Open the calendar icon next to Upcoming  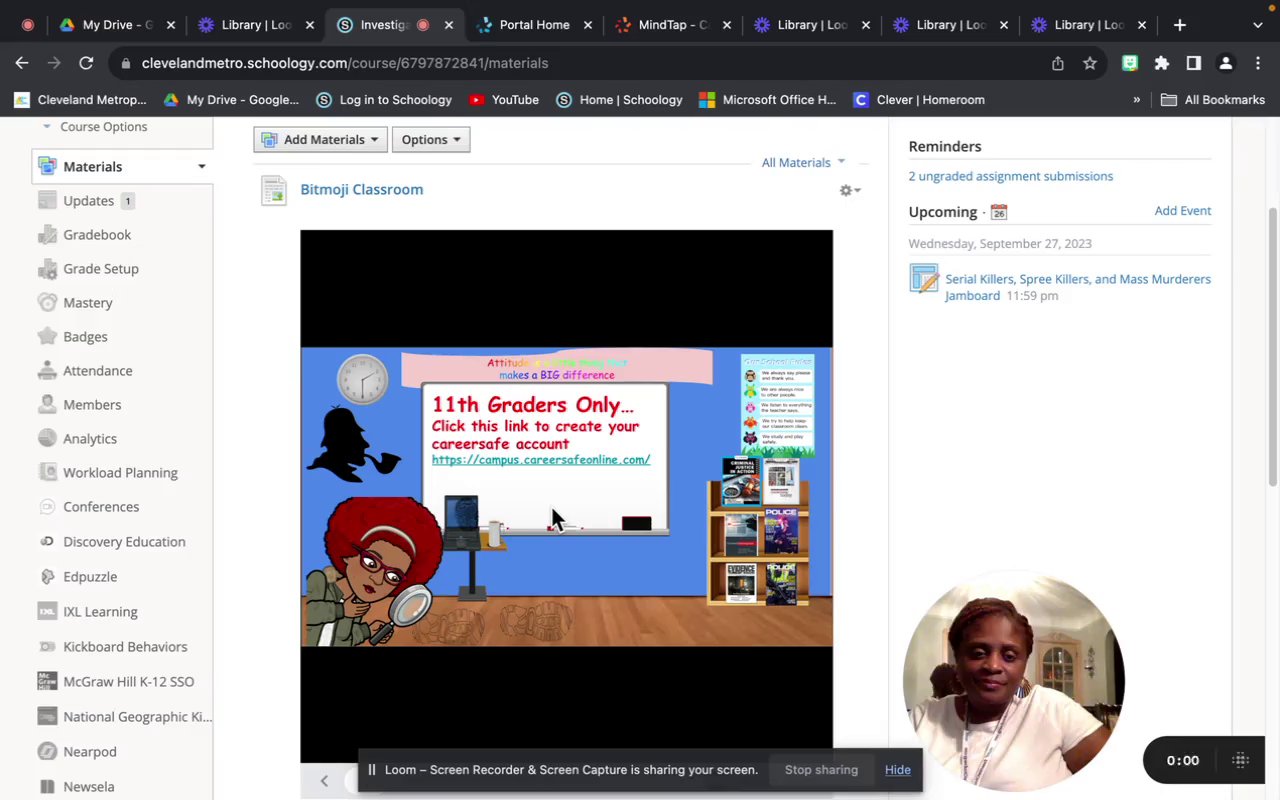point(998,212)
